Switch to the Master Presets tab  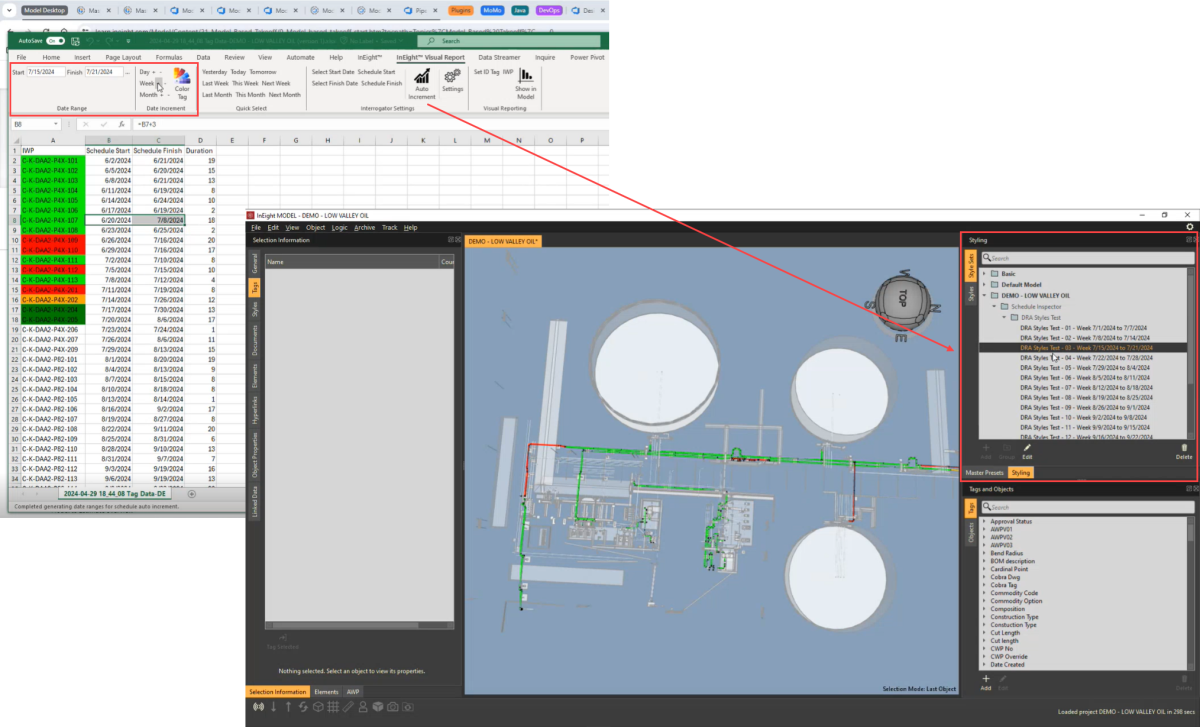click(x=984, y=472)
